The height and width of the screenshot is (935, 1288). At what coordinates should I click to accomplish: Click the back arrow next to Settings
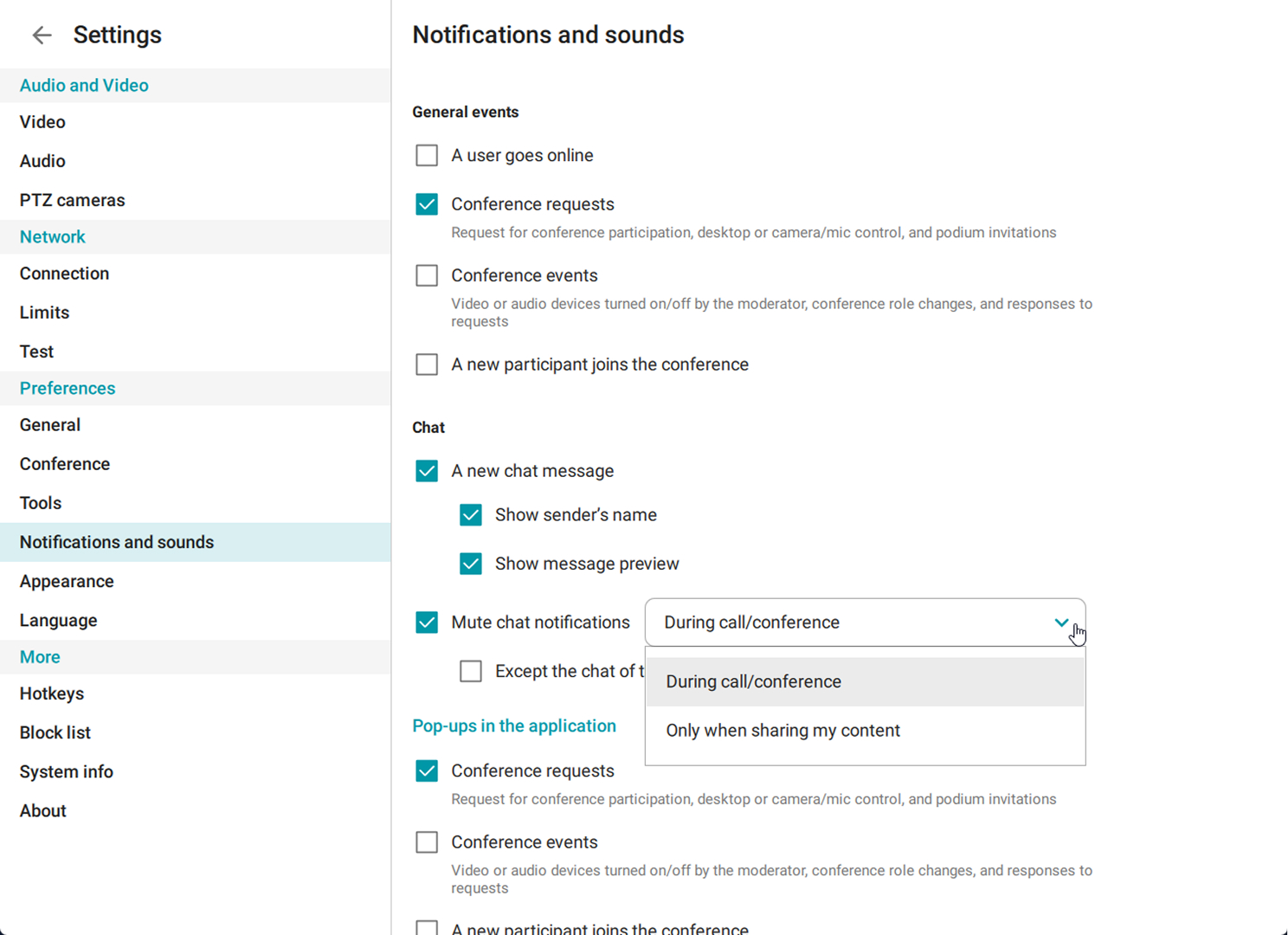pos(42,35)
